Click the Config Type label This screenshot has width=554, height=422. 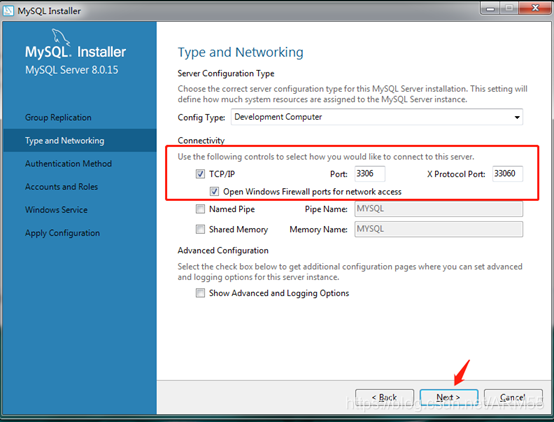click(201, 117)
